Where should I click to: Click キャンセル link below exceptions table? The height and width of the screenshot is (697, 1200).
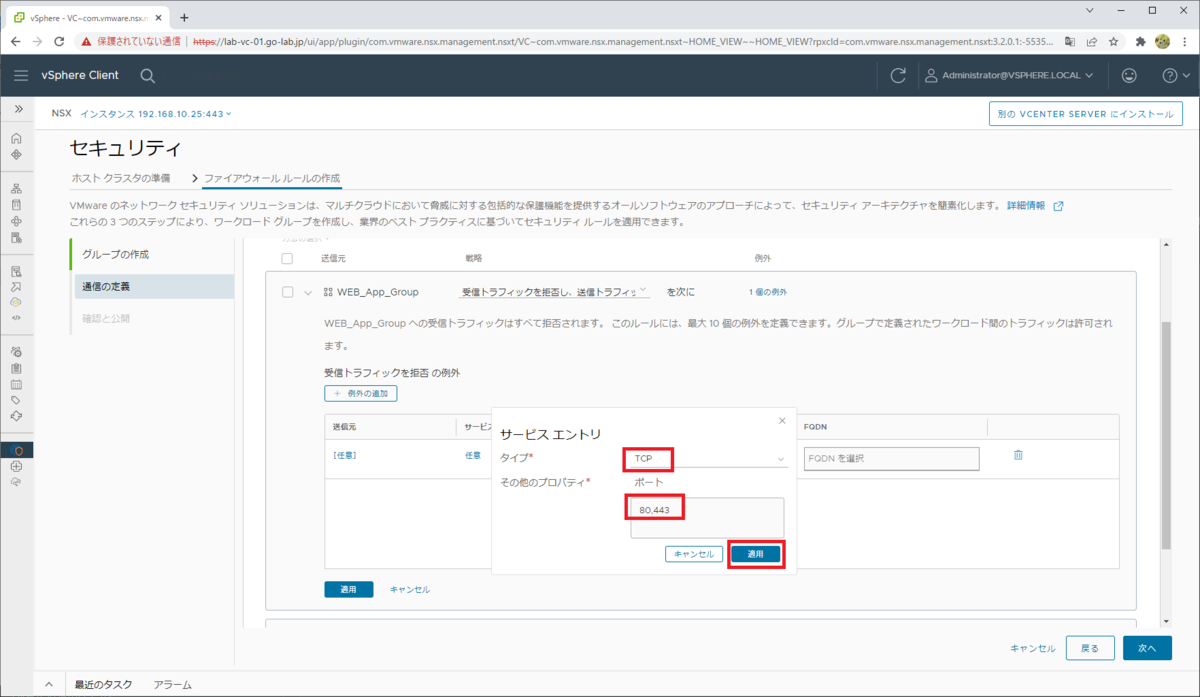(x=410, y=590)
